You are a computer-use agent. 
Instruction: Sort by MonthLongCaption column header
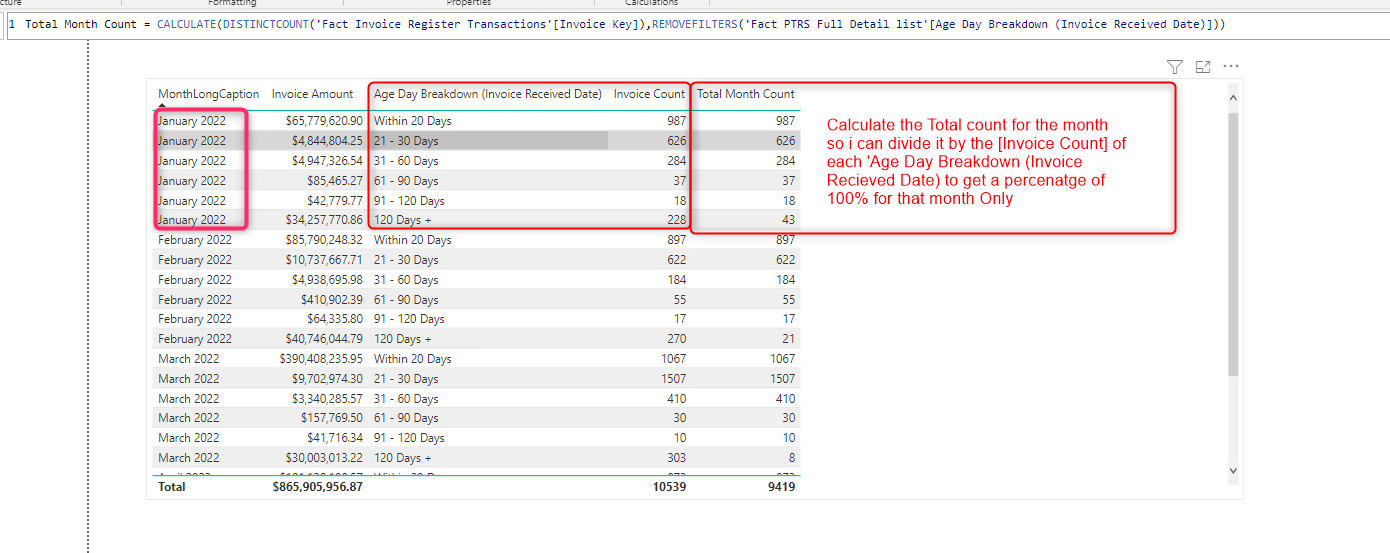point(208,94)
